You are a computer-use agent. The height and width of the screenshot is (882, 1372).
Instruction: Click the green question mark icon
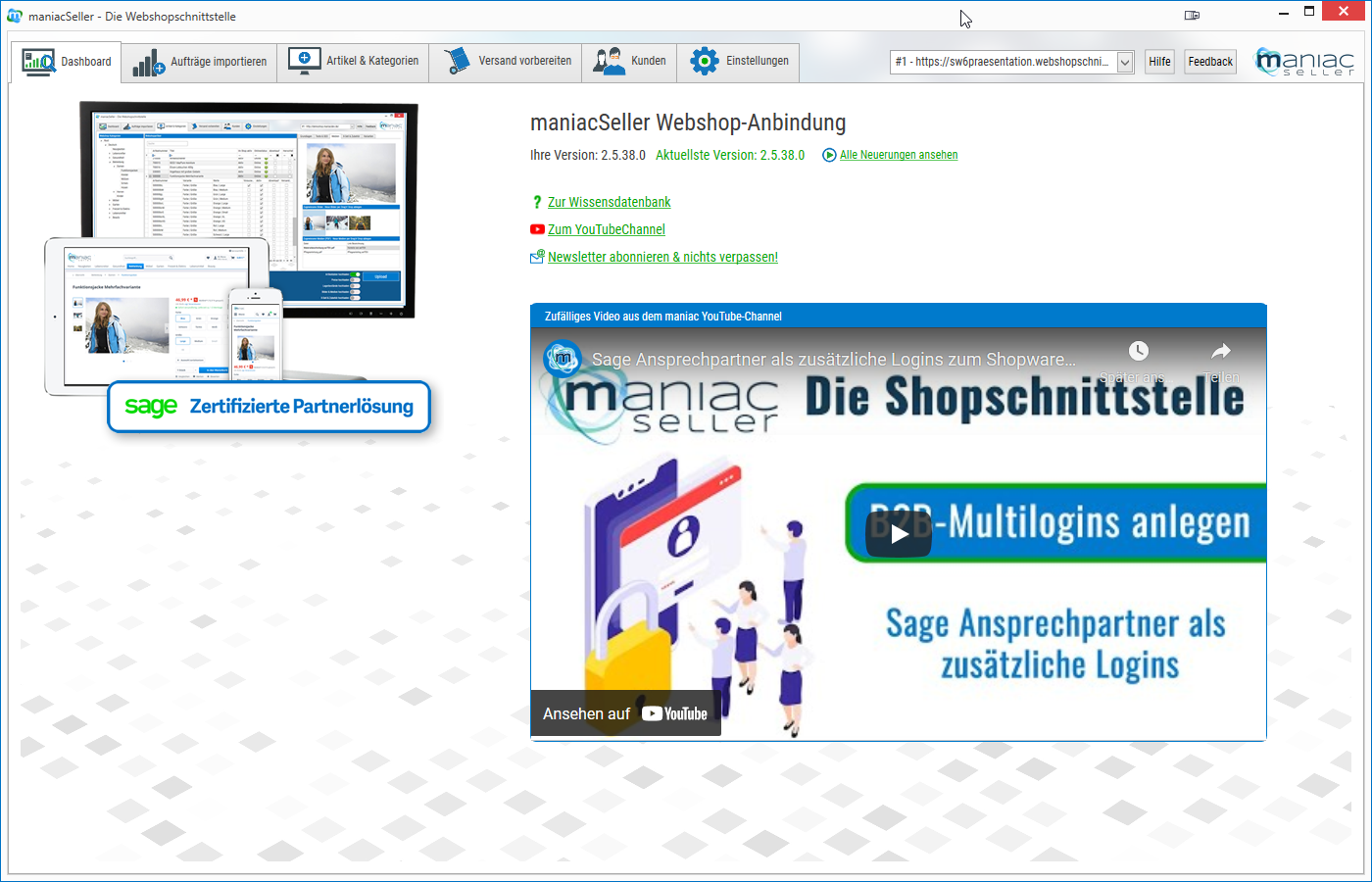click(537, 202)
